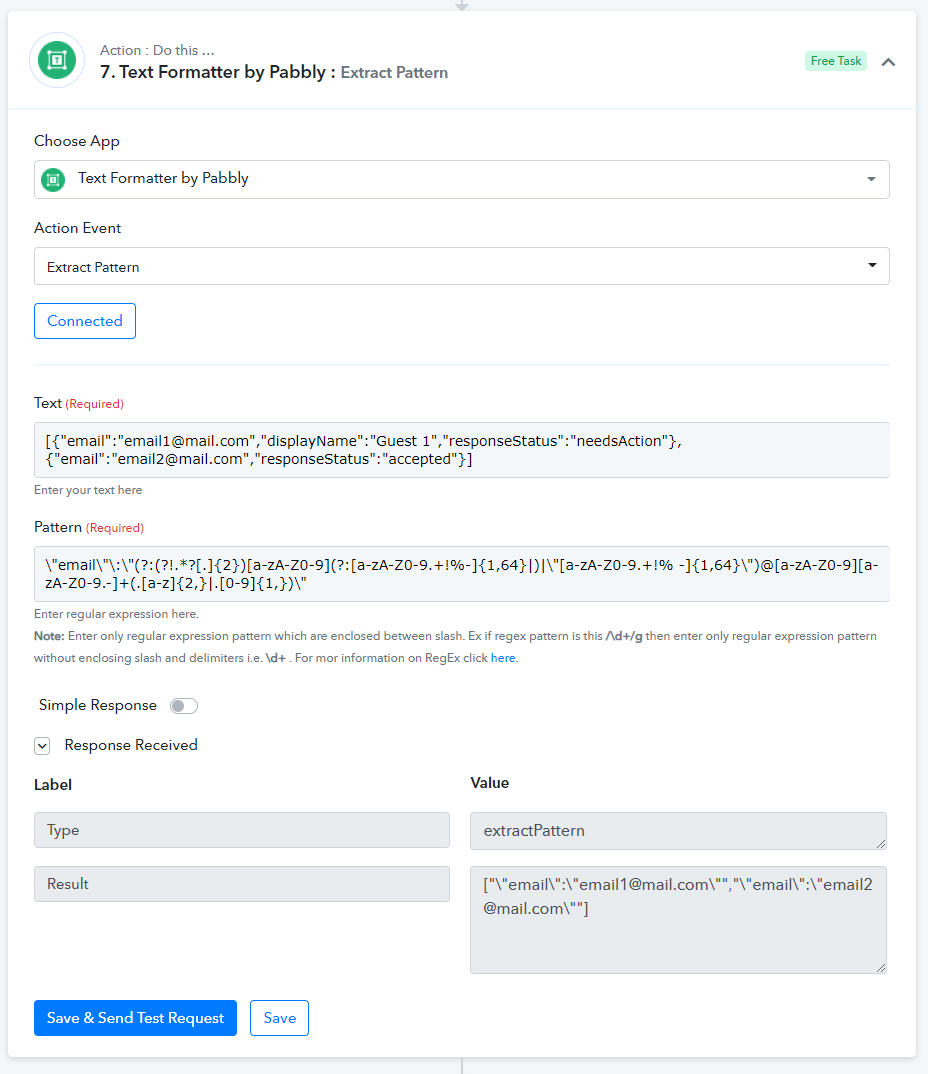Click the extractPattern value box
The image size is (928, 1074).
pos(677,830)
